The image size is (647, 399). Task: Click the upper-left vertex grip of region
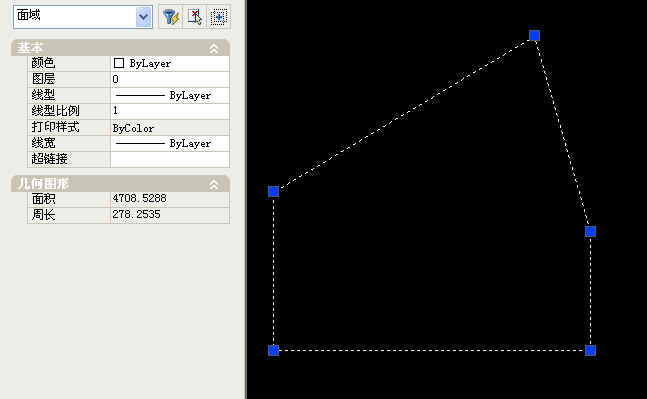(274, 191)
